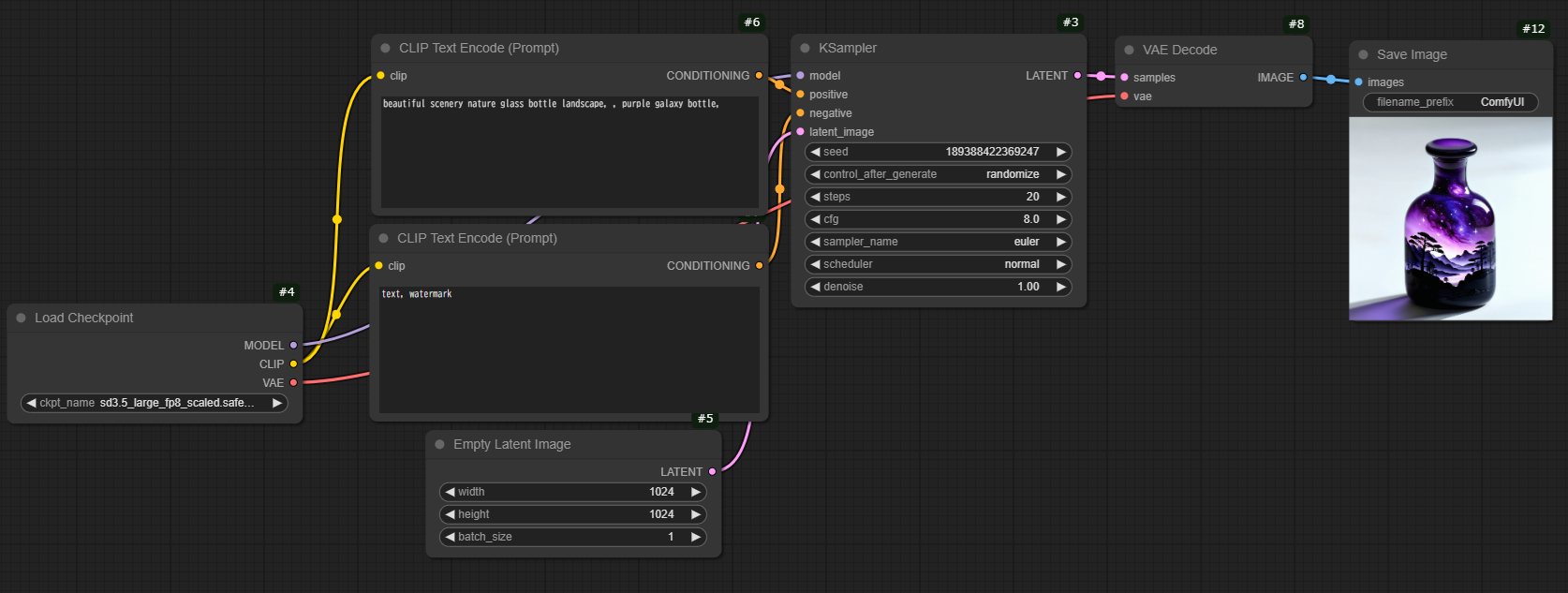Viewport: 1568px width, 593px height.
Task: Click the samples input port on VAE Decode
Action: pos(1124,78)
